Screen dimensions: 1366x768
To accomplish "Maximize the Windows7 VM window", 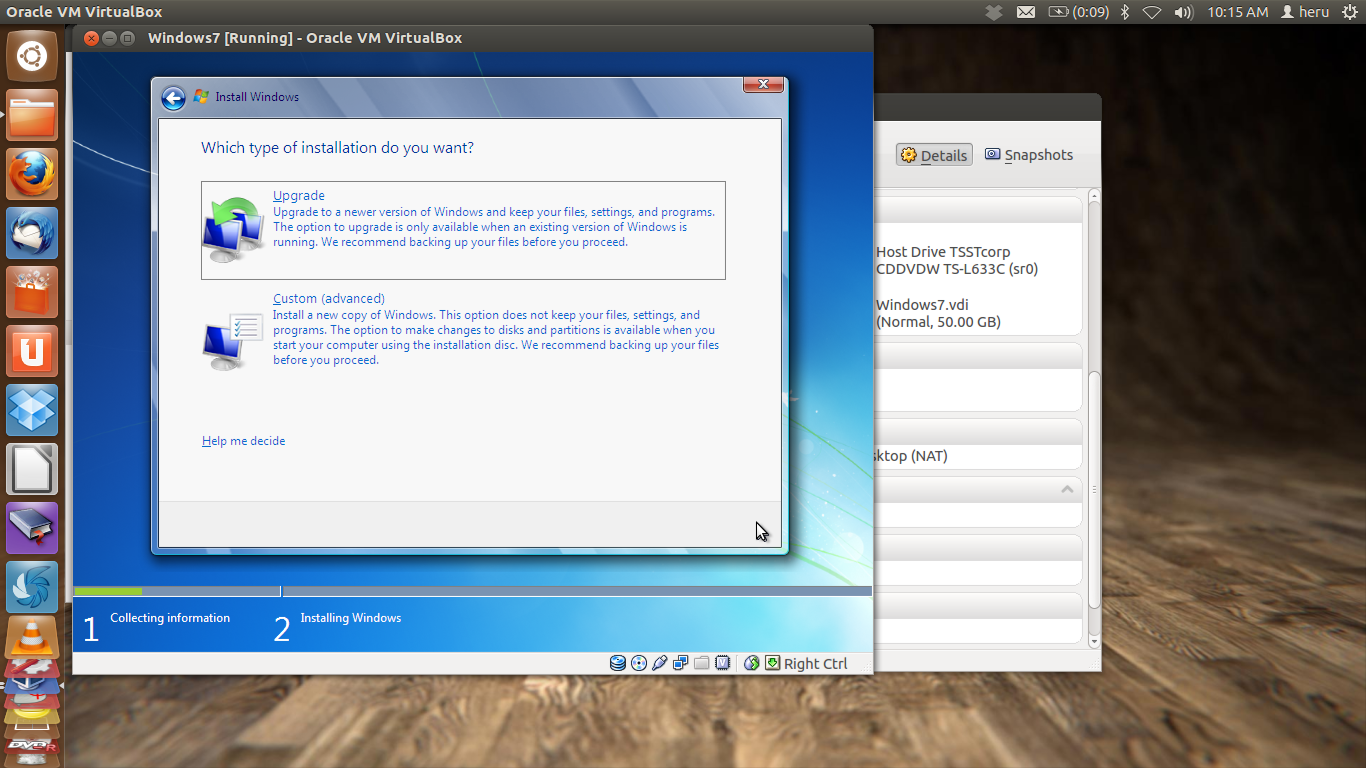I will 127,38.
